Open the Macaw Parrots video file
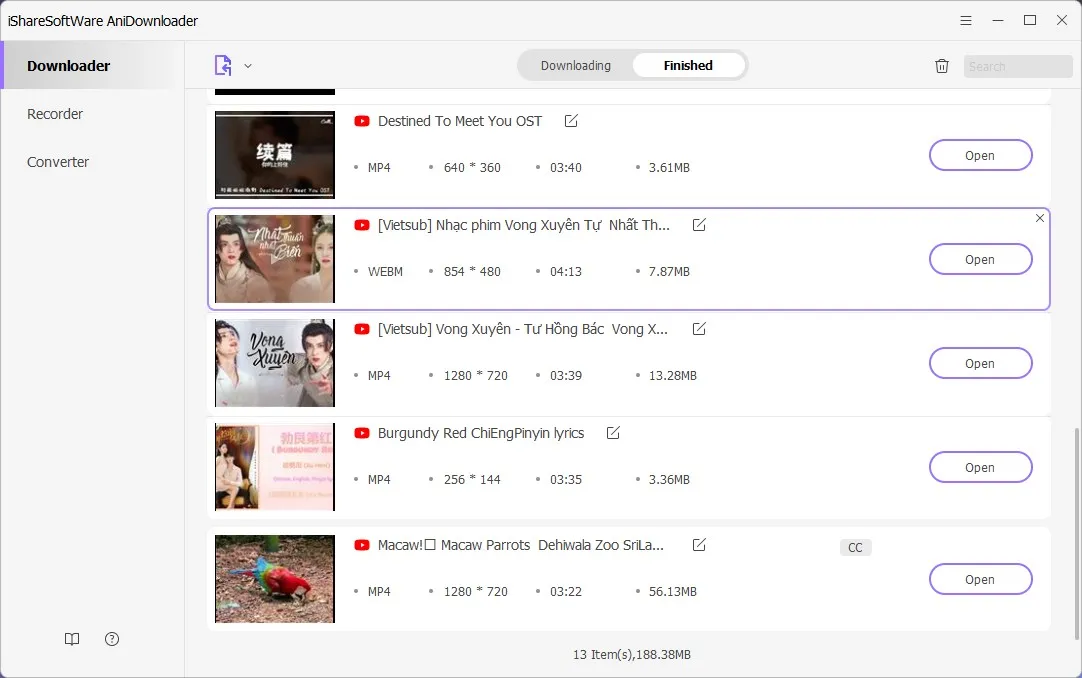Viewport: 1082px width, 678px height. [x=981, y=579]
